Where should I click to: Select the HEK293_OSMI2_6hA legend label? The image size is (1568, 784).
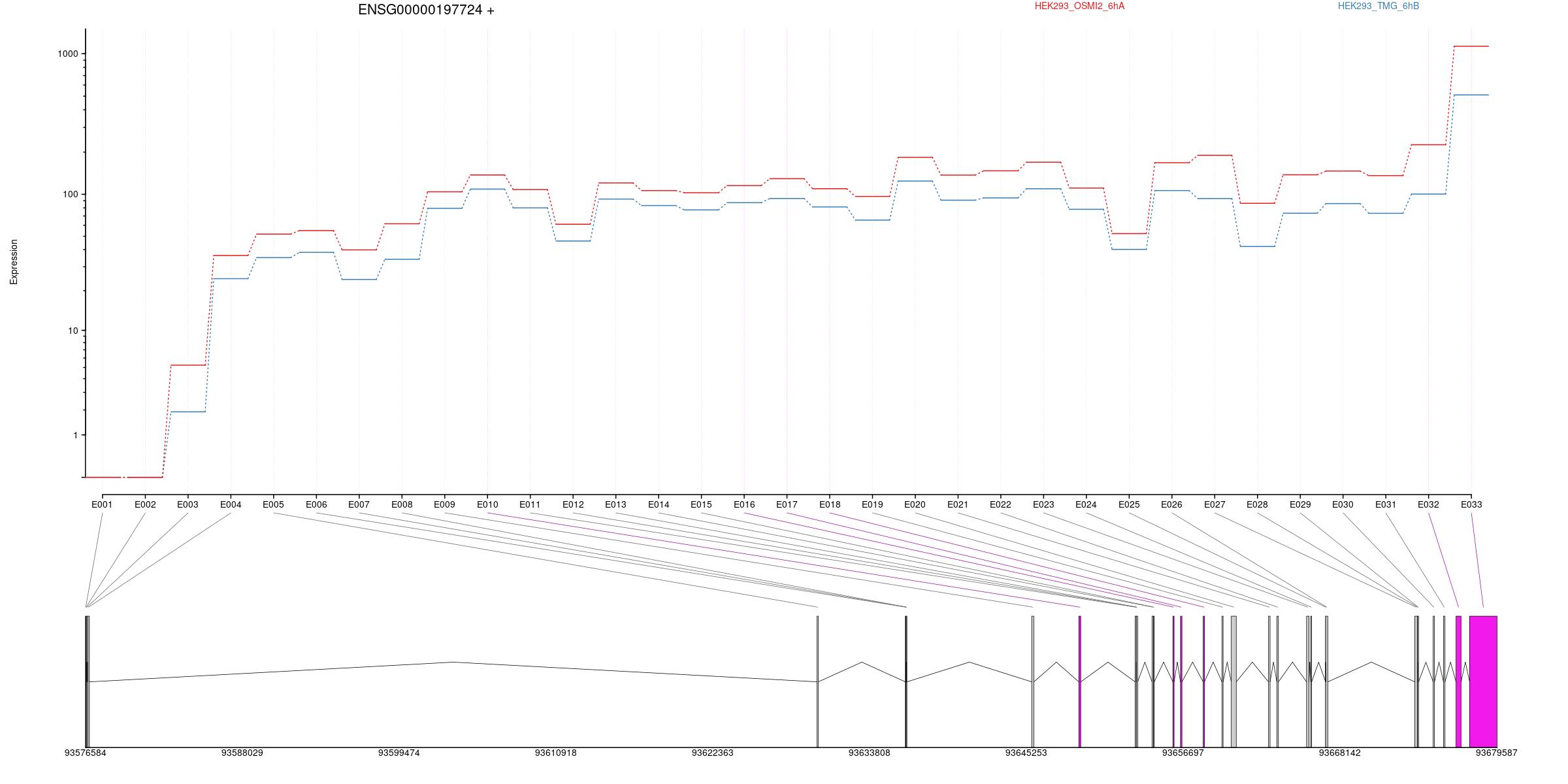pos(1079,6)
